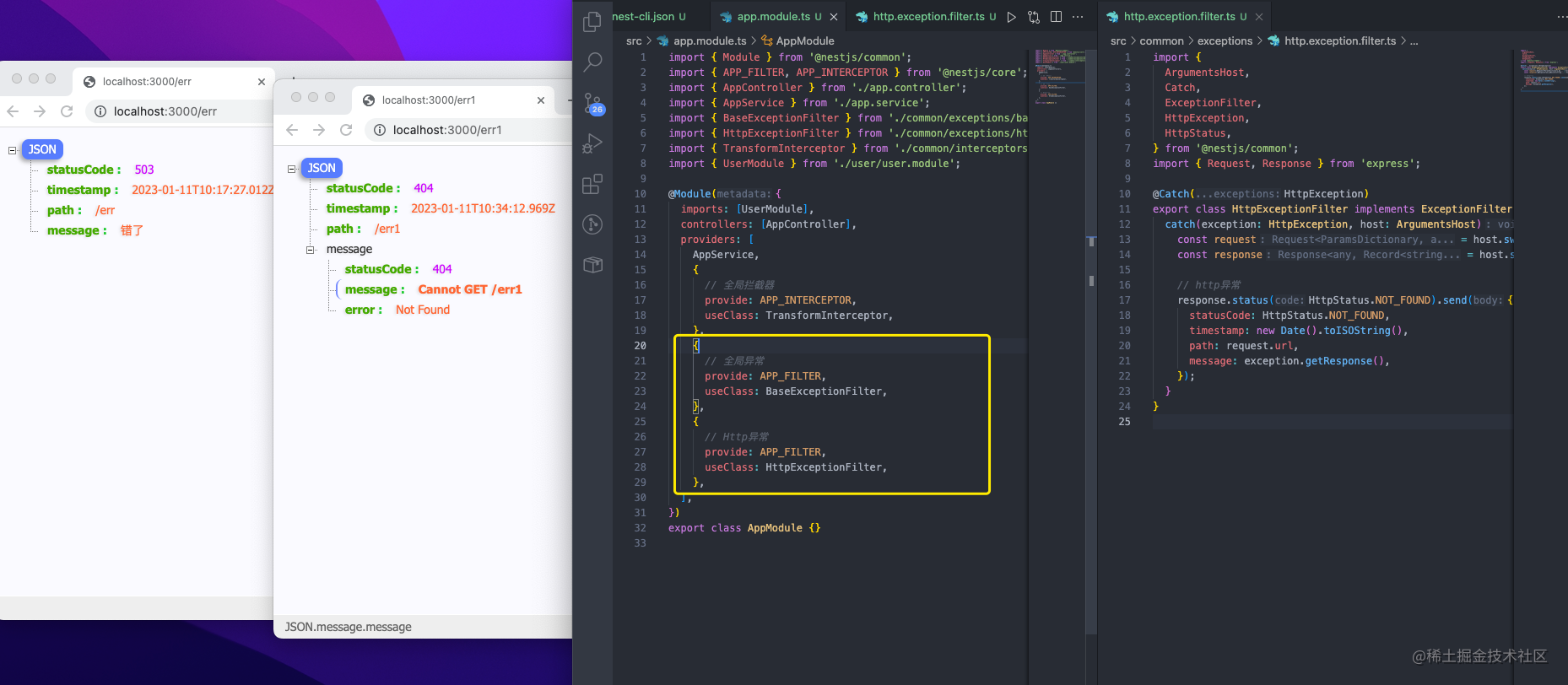Select the localhost:3000/err1 browser tab
This screenshot has width=1568, height=685.
[452, 100]
